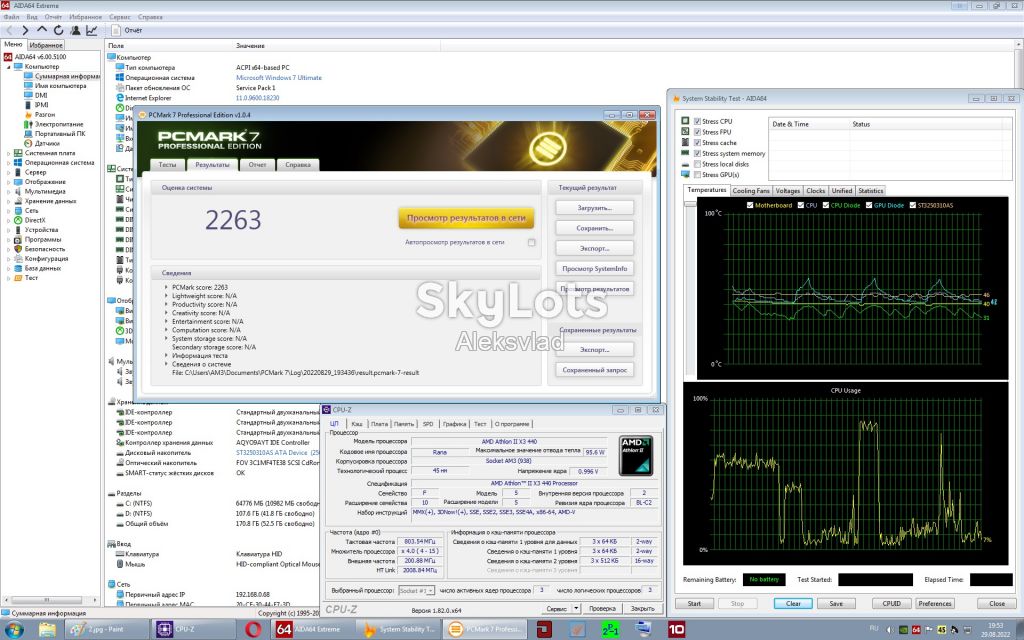Expand Сервер tree node
Screen dimensions: 1024x640
coord(8,172)
